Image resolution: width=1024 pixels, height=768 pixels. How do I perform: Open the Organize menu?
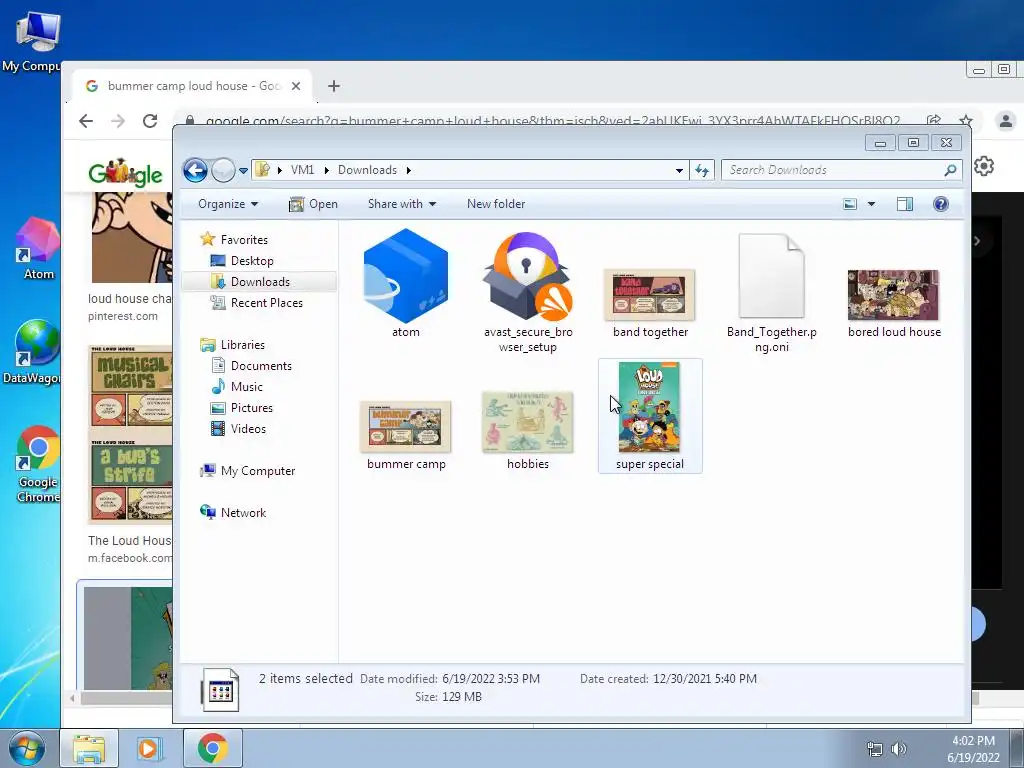(x=228, y=204)
